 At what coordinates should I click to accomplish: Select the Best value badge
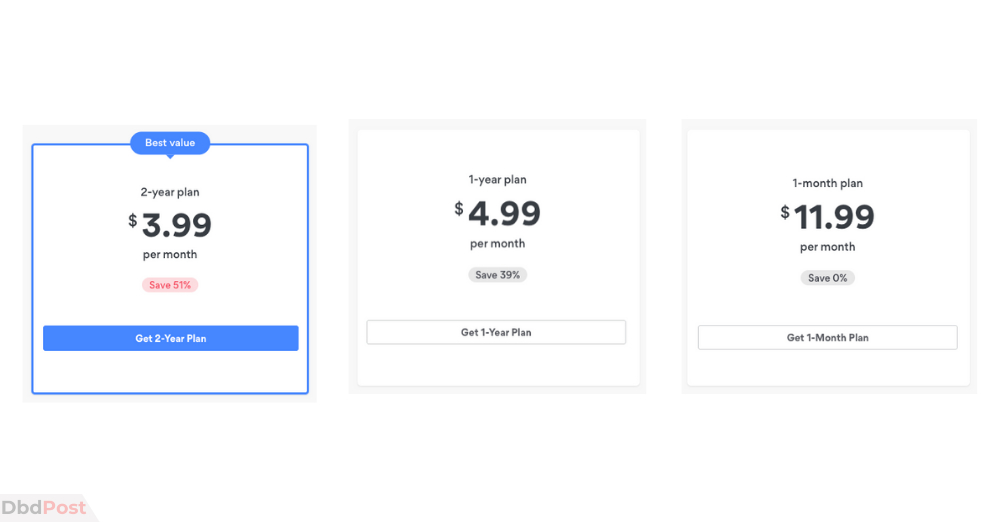(x=170, y=143)
